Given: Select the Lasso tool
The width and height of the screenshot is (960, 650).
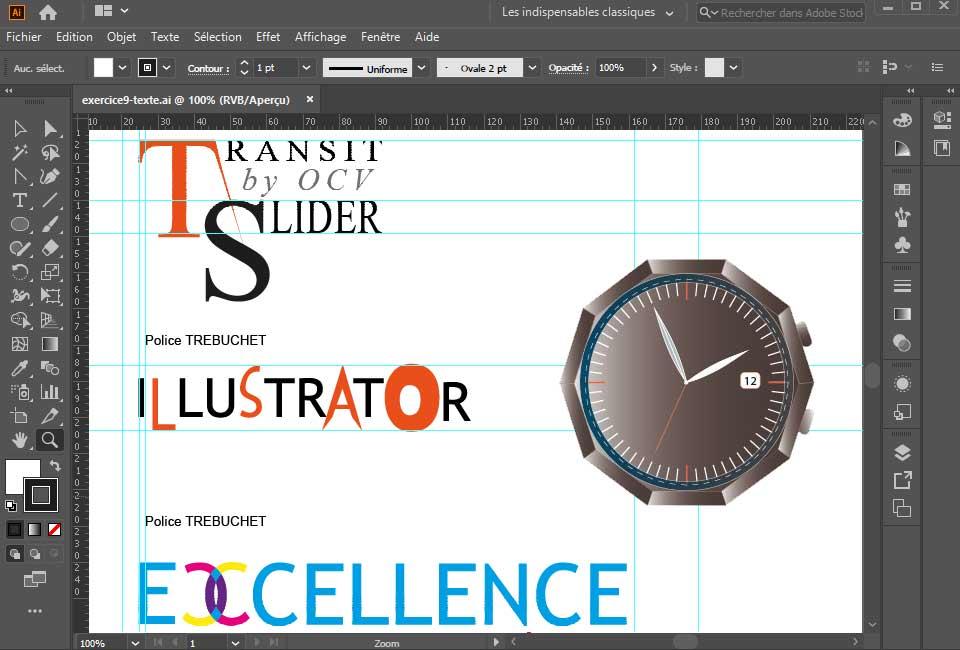Looking at the screenshot, I should tap(50, 152).
